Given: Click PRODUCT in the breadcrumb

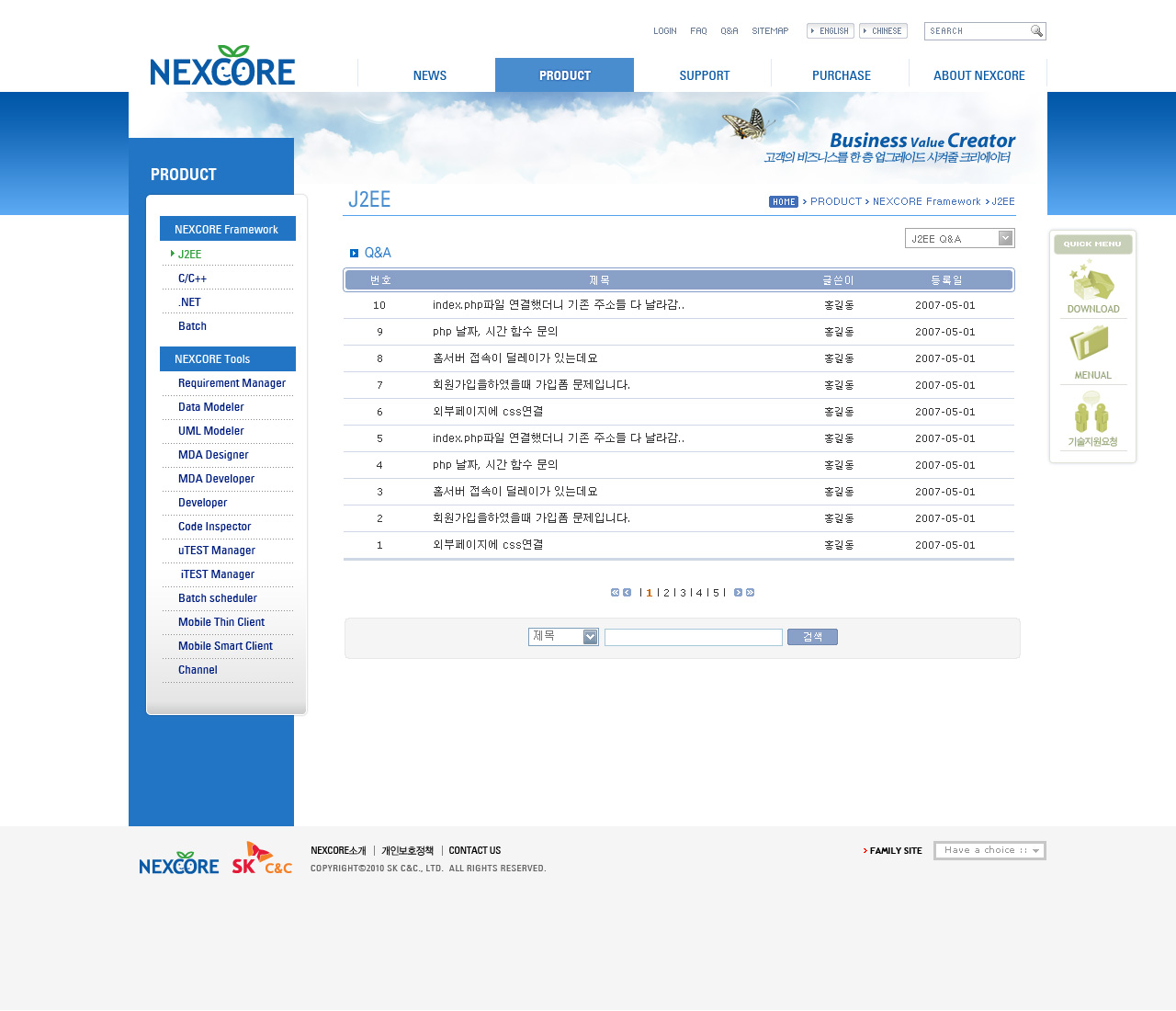Looking at the screenshot, I should click(x=836, y=202).
